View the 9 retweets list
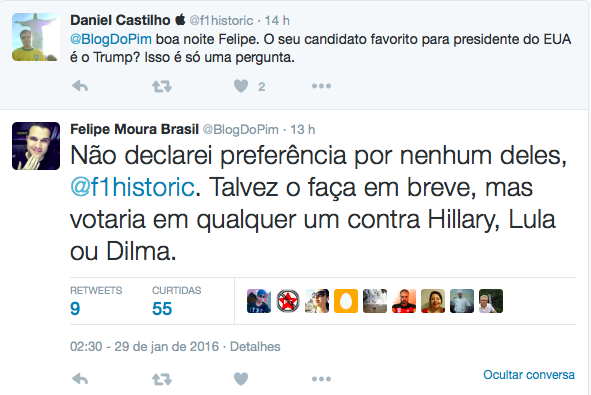This screenshot has width=591, height=395. pyautogui.click(x=96, y=301)
